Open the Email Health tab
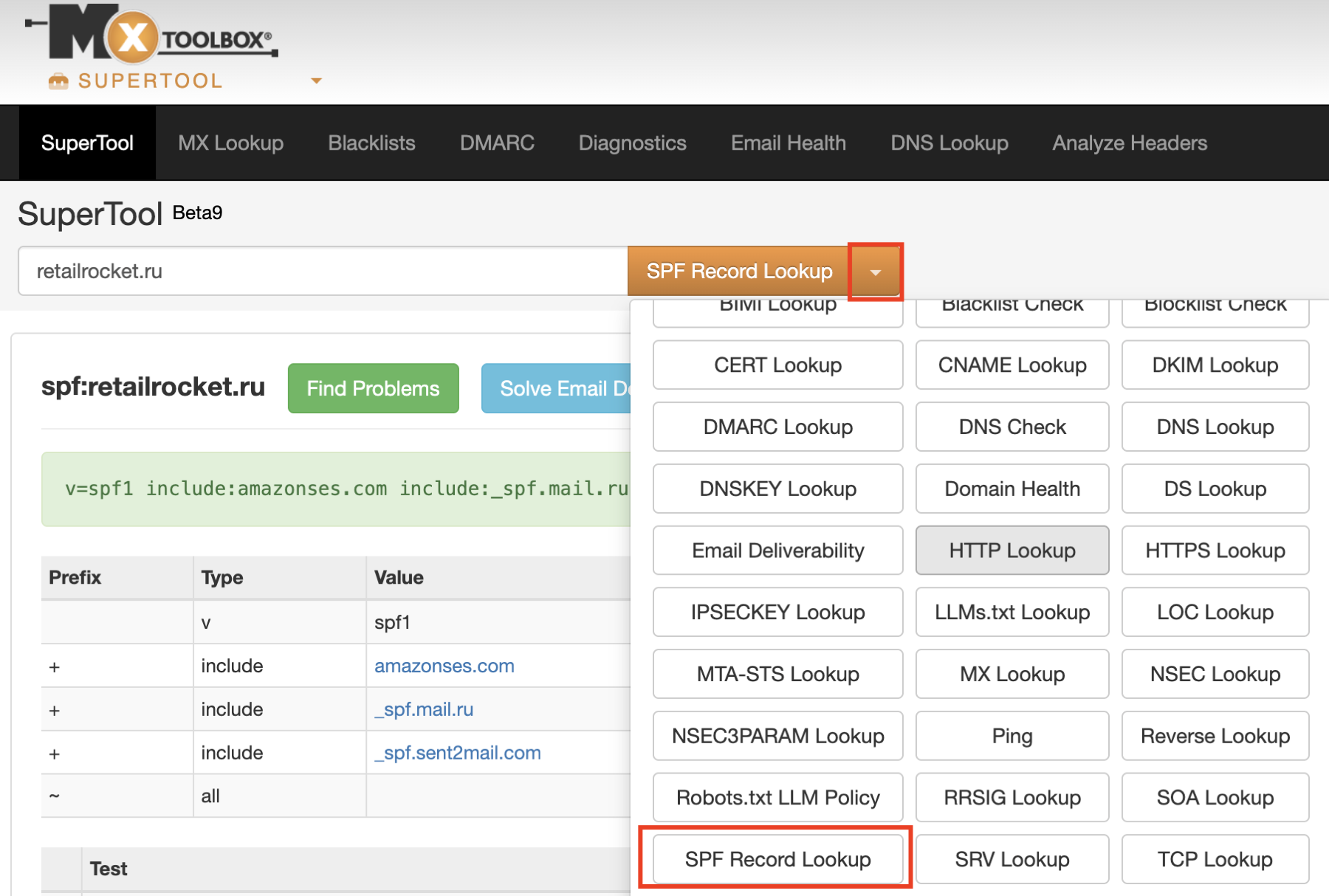 (x=788, y=142)
